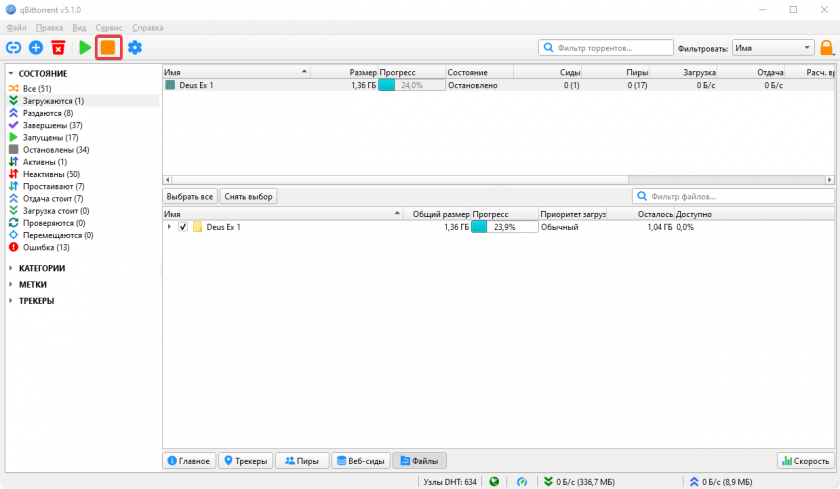Viewport: 840px width, 489px height.
Task: Click the orange lock icon
Action: pyautogui.click(x=826, y=47)
